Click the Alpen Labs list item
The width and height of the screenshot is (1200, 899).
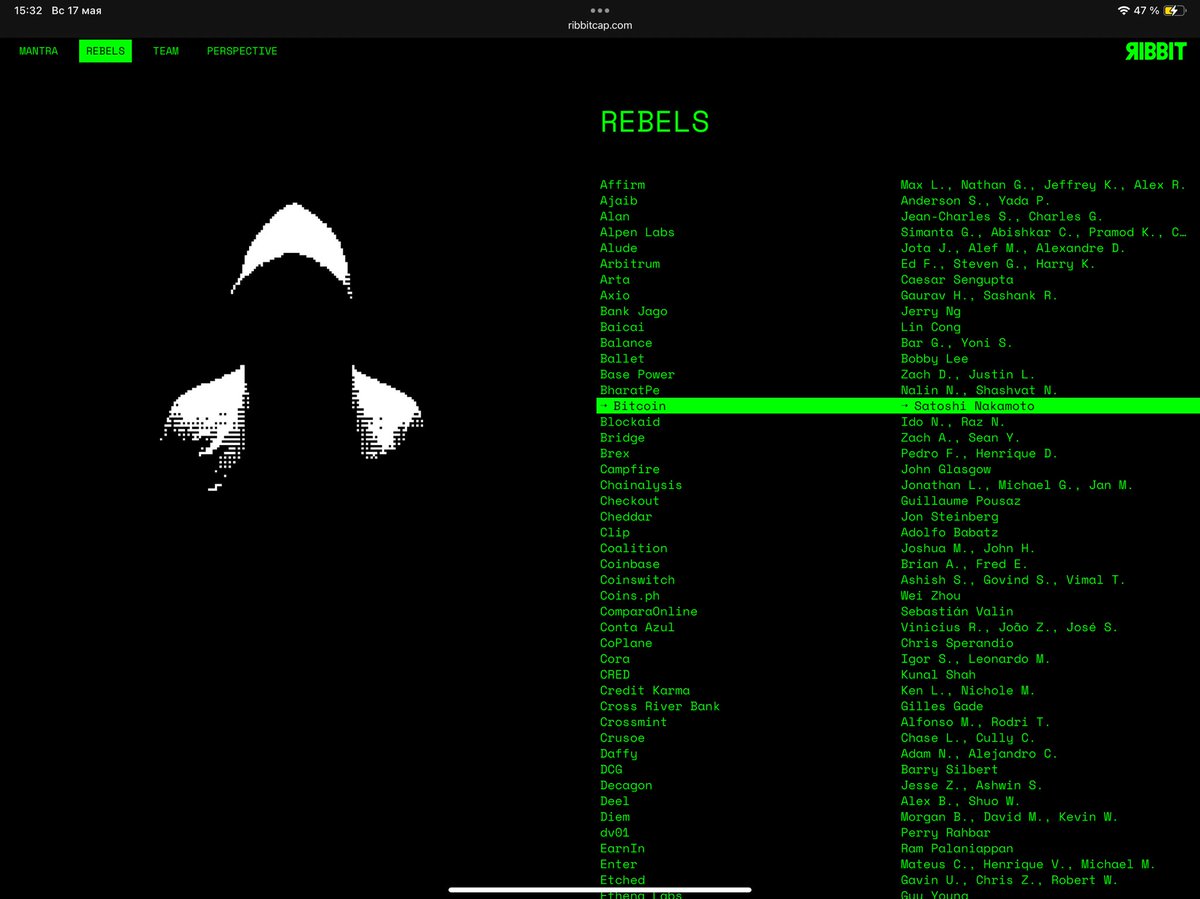point(637,232)
